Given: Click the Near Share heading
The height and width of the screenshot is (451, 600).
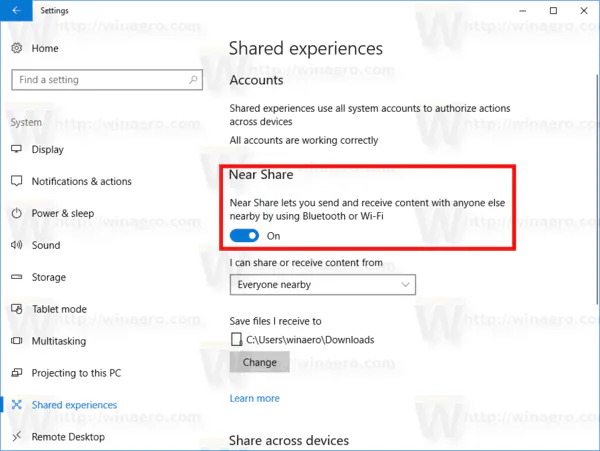Looking at the screenshot, I should pos(261,174).
